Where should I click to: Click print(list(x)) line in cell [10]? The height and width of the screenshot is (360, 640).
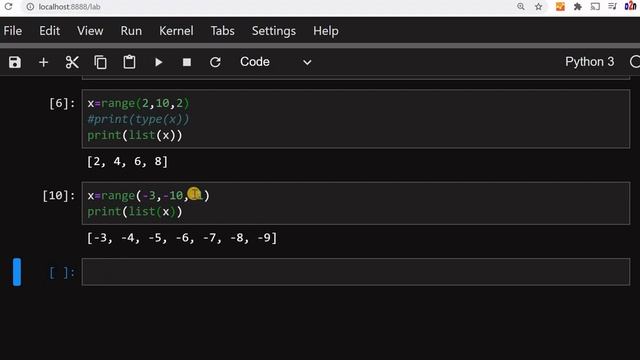(135, 211)
